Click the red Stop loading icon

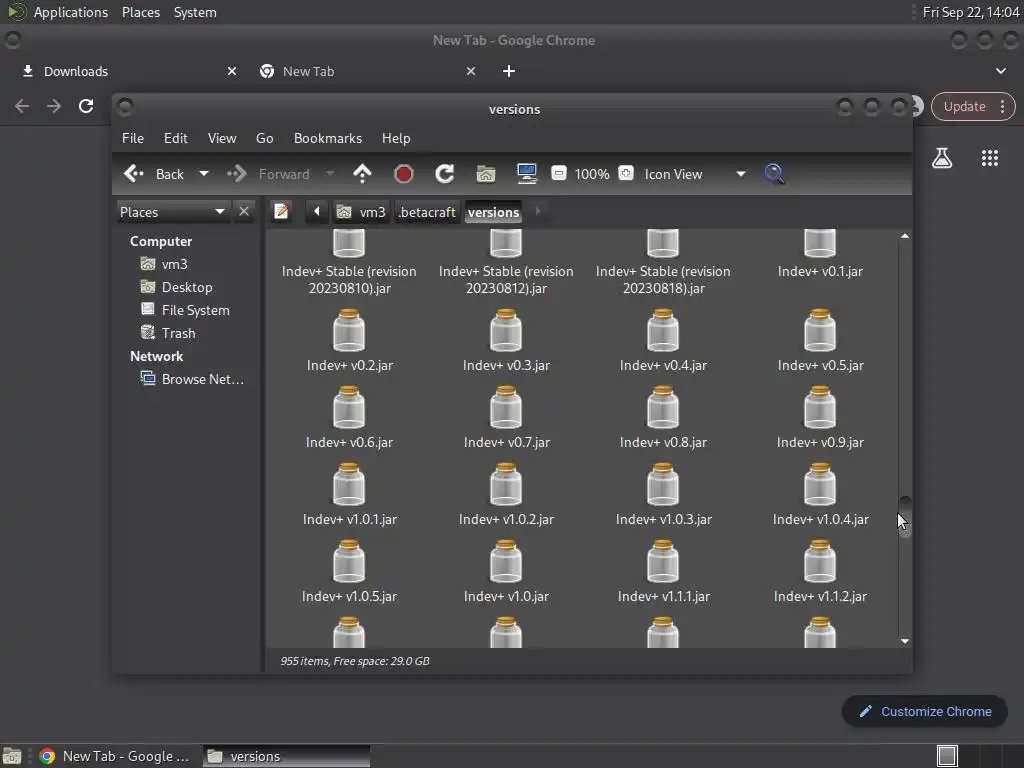click(404, 174)
